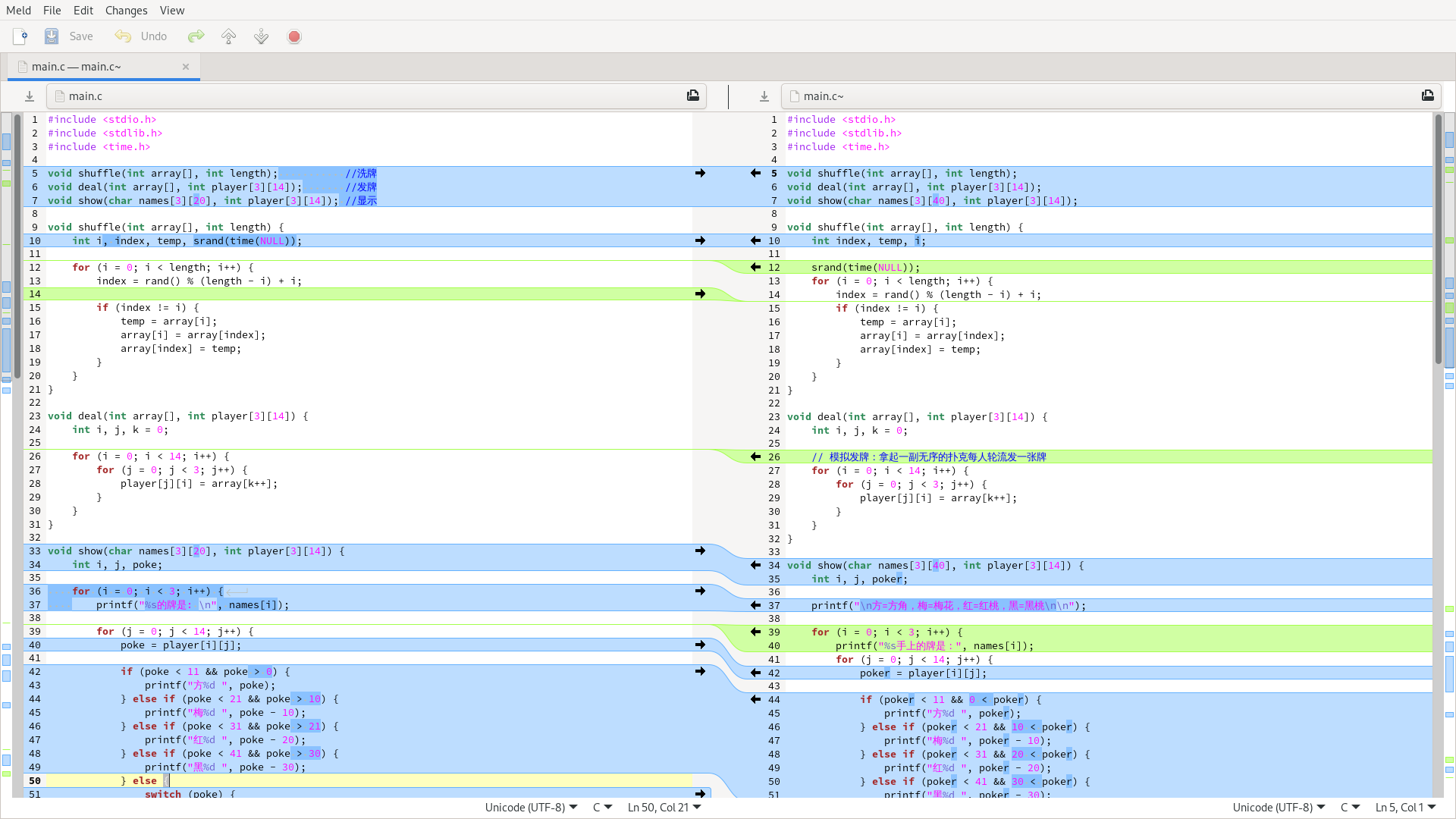Pull right line 37 printf change left
This screenshot has width=1456, height=819.
tap(755, 606)
